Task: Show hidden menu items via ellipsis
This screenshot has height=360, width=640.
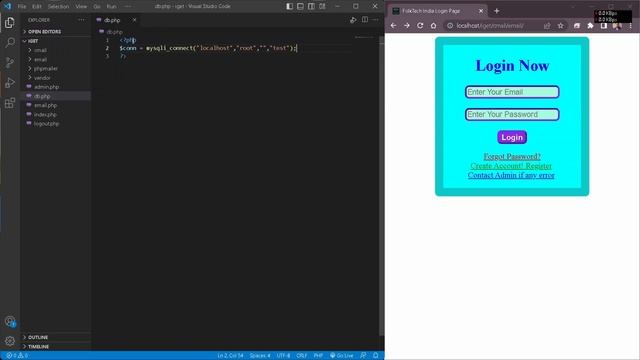Action: click(128, 7)
